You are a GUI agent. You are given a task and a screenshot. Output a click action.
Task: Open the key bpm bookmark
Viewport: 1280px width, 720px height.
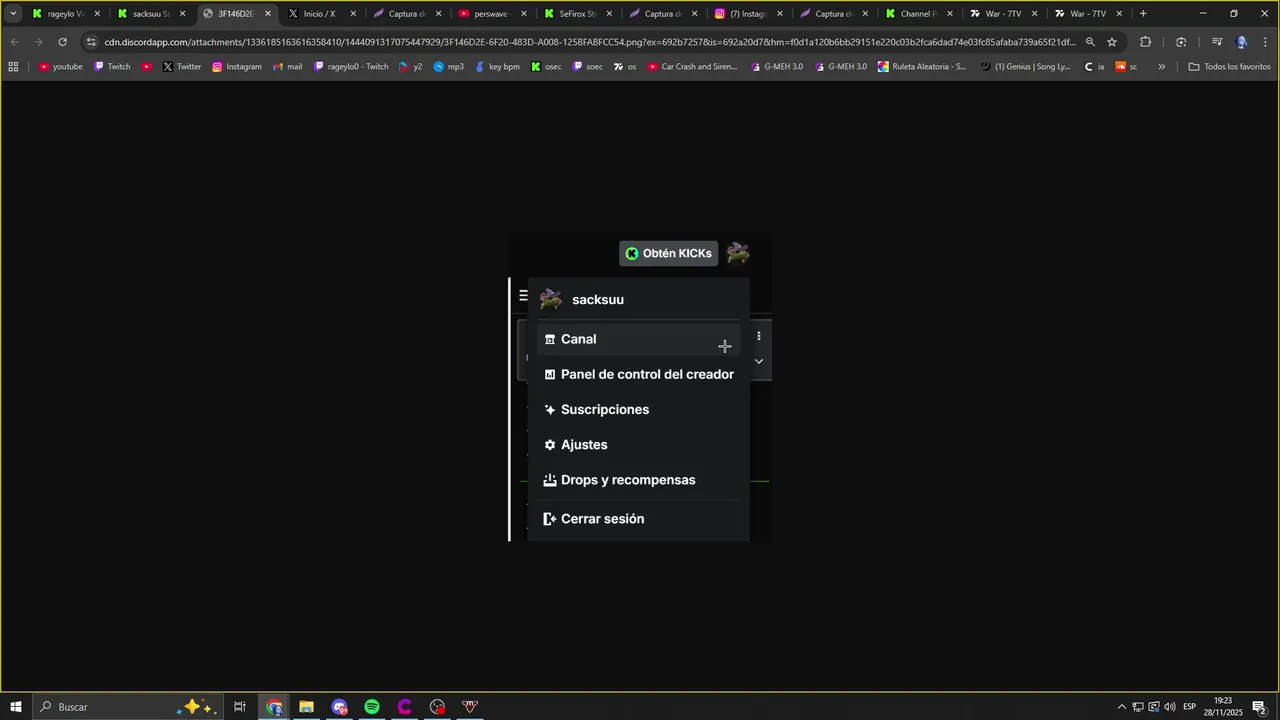tap(497, 67)
